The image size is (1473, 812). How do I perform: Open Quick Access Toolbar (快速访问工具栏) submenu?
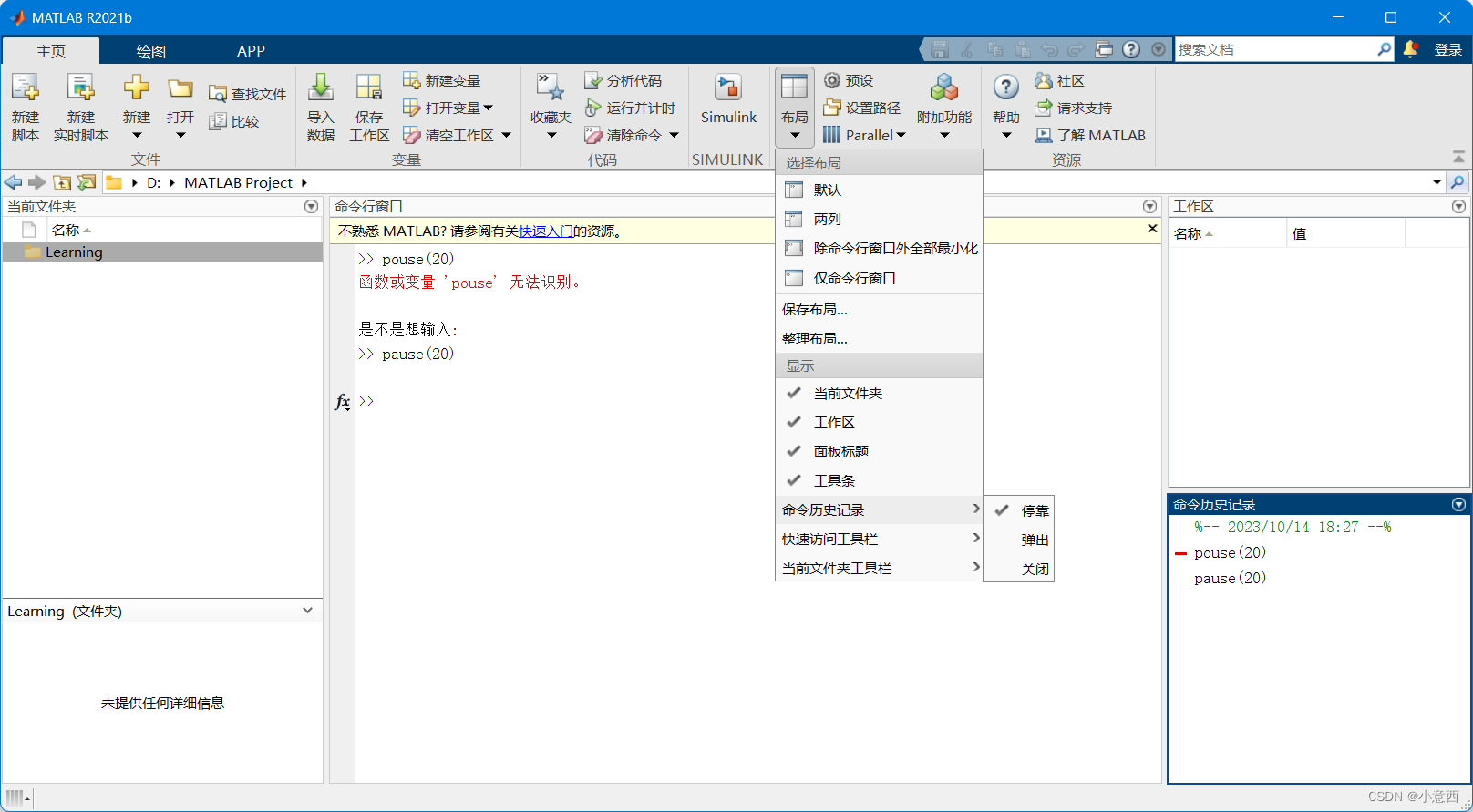[x=879, y=539]
